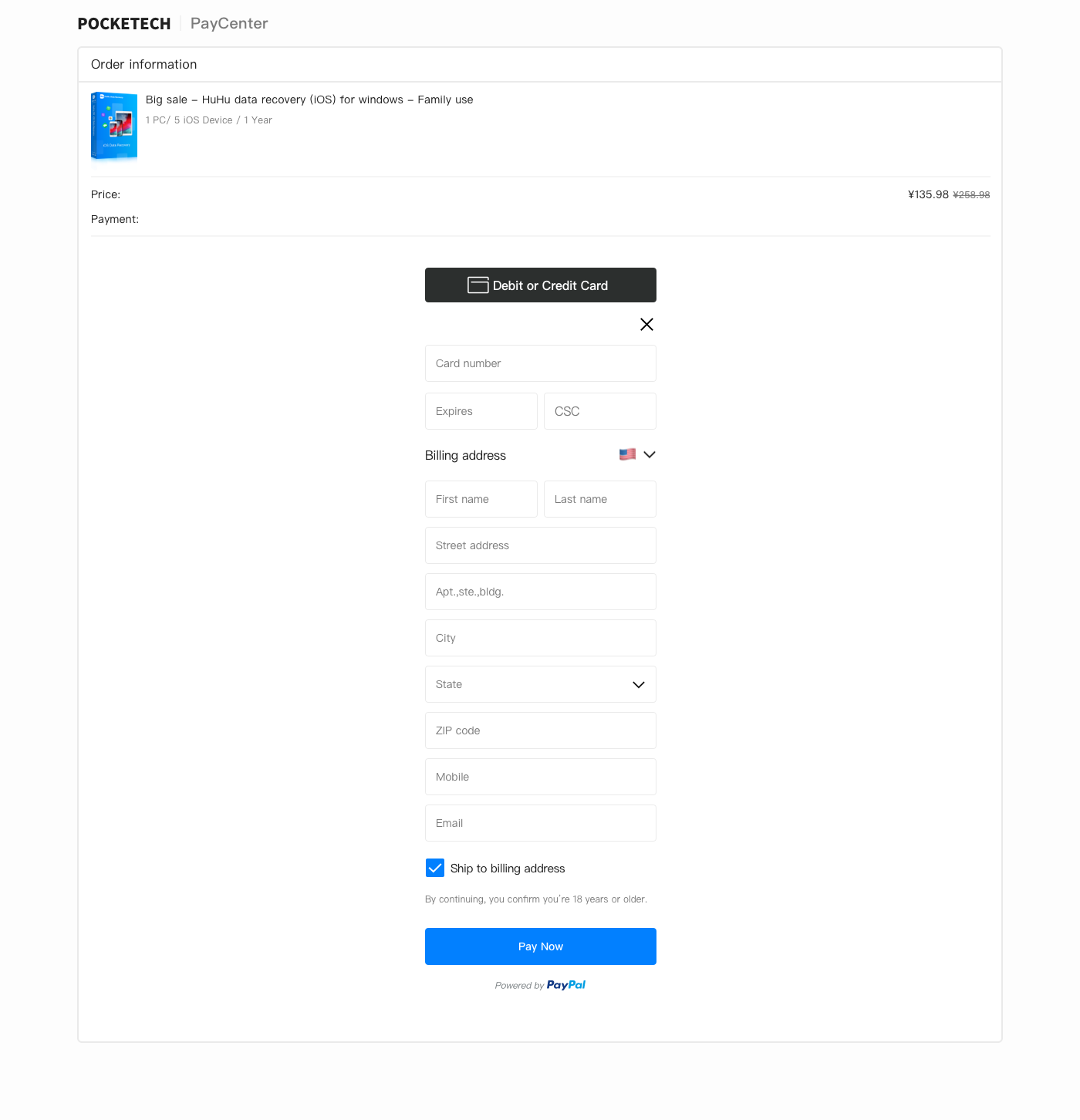The height and width of the screenshot is (1120, 1080).
Task: Open the State dropdown
Action: point(540,684)
